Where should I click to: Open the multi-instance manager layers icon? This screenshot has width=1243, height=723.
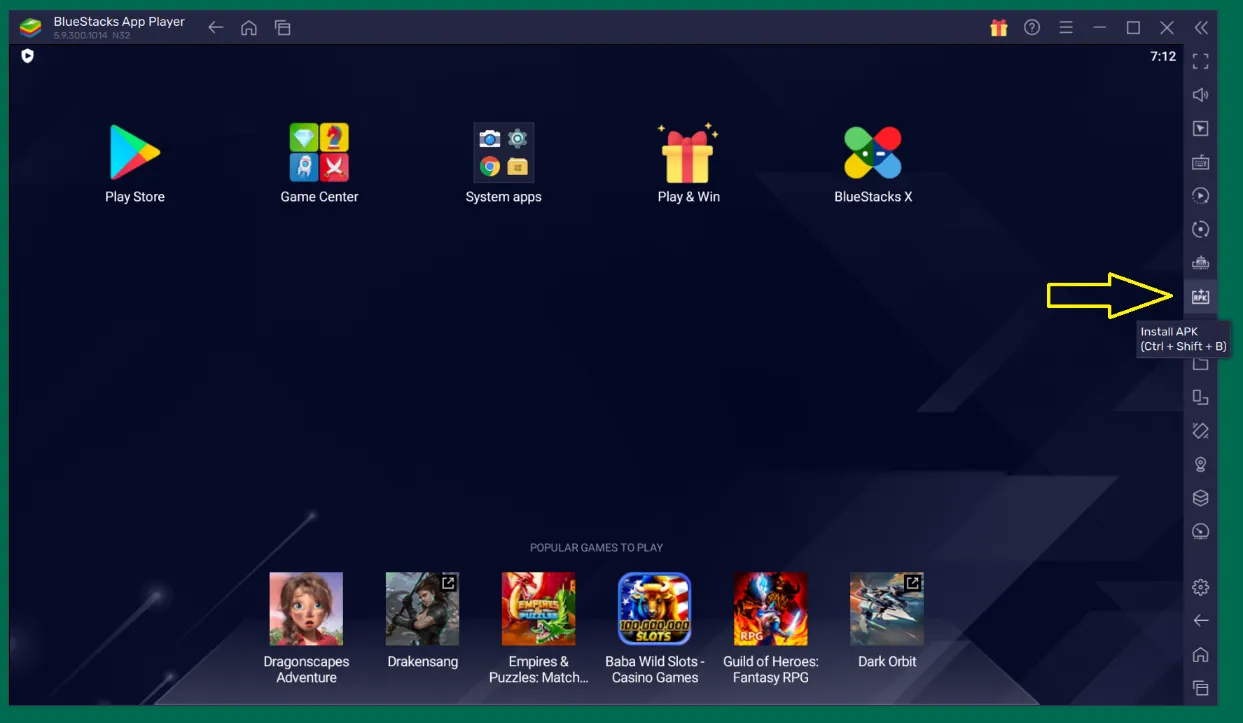point(1201,498)
